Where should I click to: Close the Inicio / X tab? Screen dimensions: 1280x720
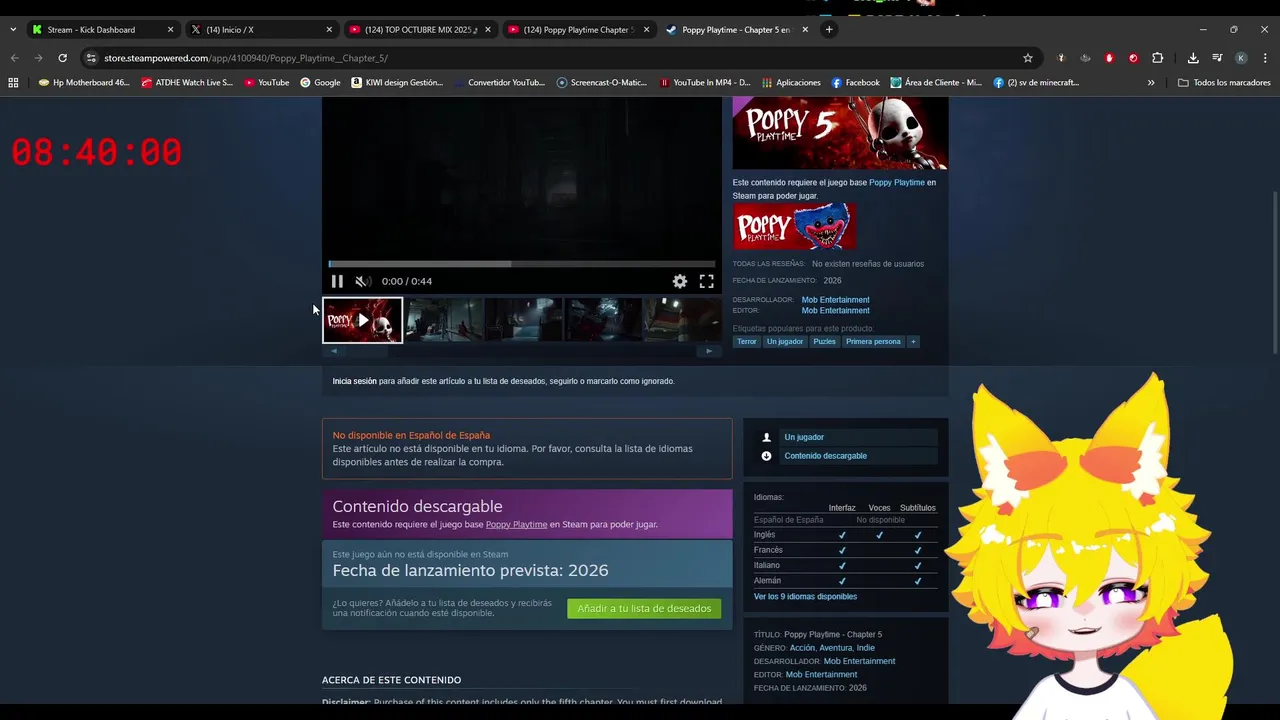(329, 30)
